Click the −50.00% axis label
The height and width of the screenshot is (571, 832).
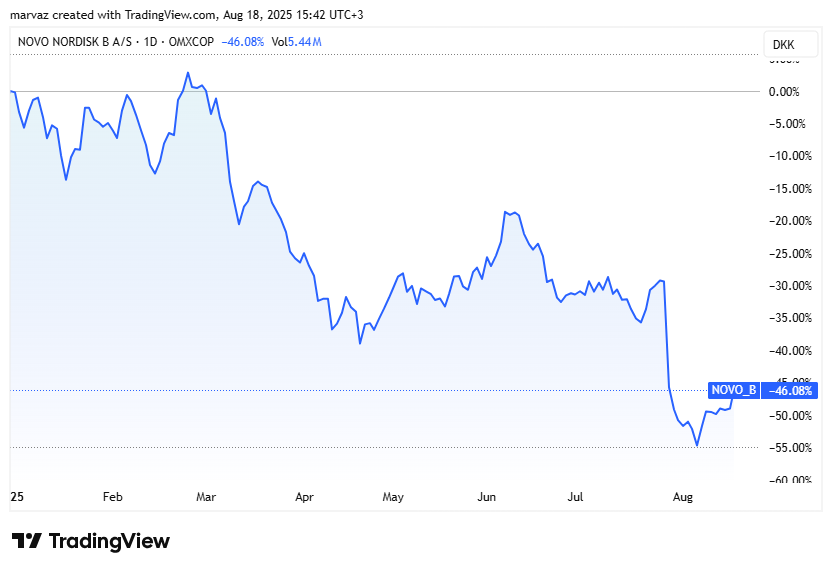tap(791, 416)
